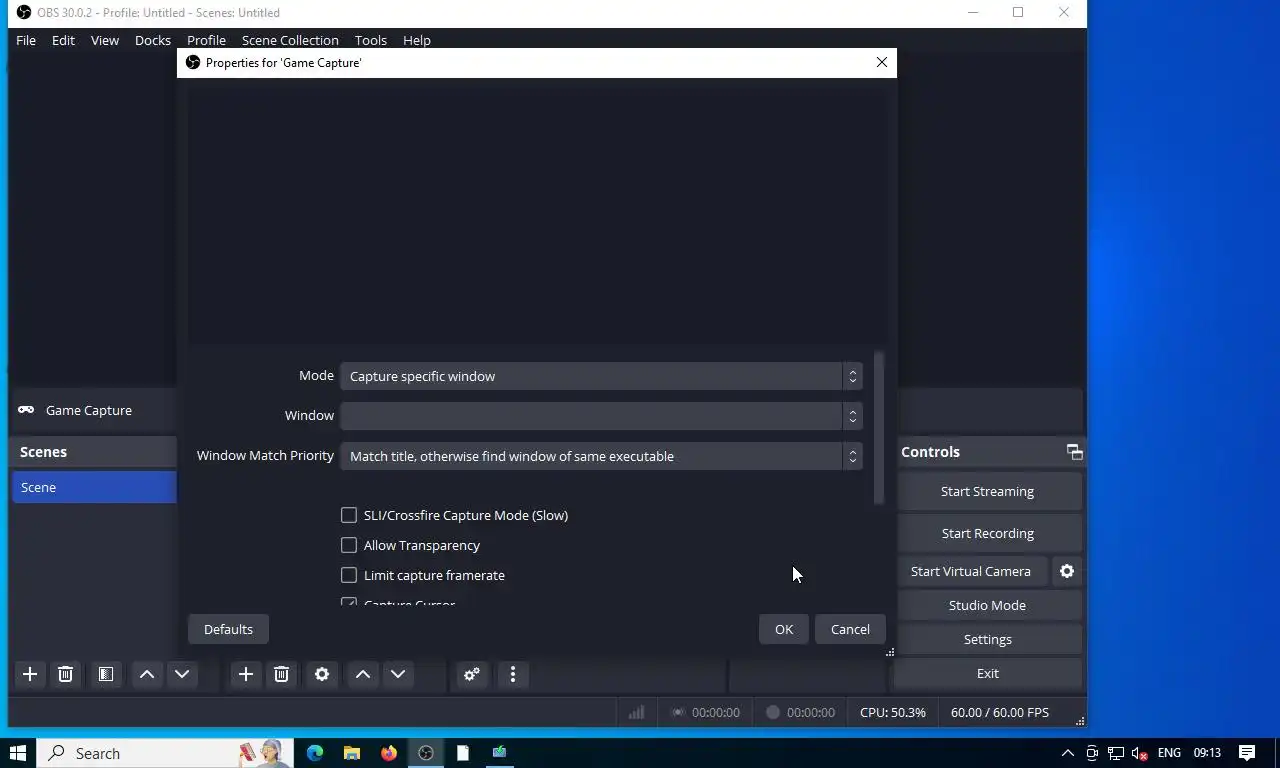This screenshot has height=768, width=1280.
Task: Open Advanced Audio Properties double-gear icon
Action: (x=472, y=674)
